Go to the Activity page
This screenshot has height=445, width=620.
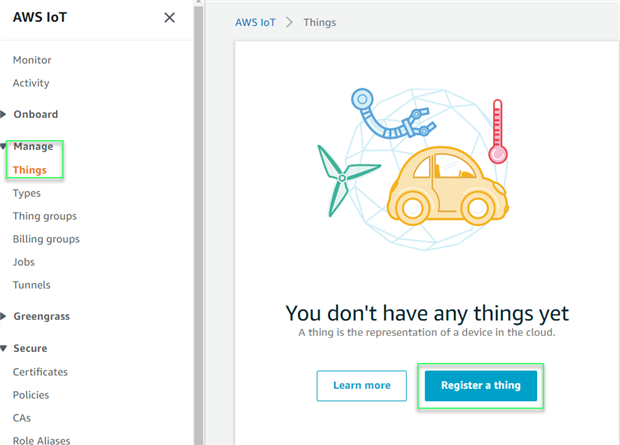[31, 83]
